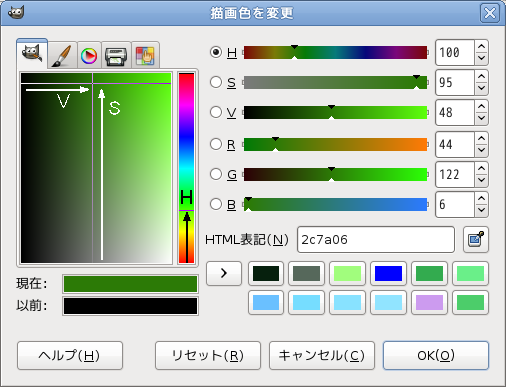
Task: Select the V value radio button
Action: pyautogui.click(x=216, y=112)
